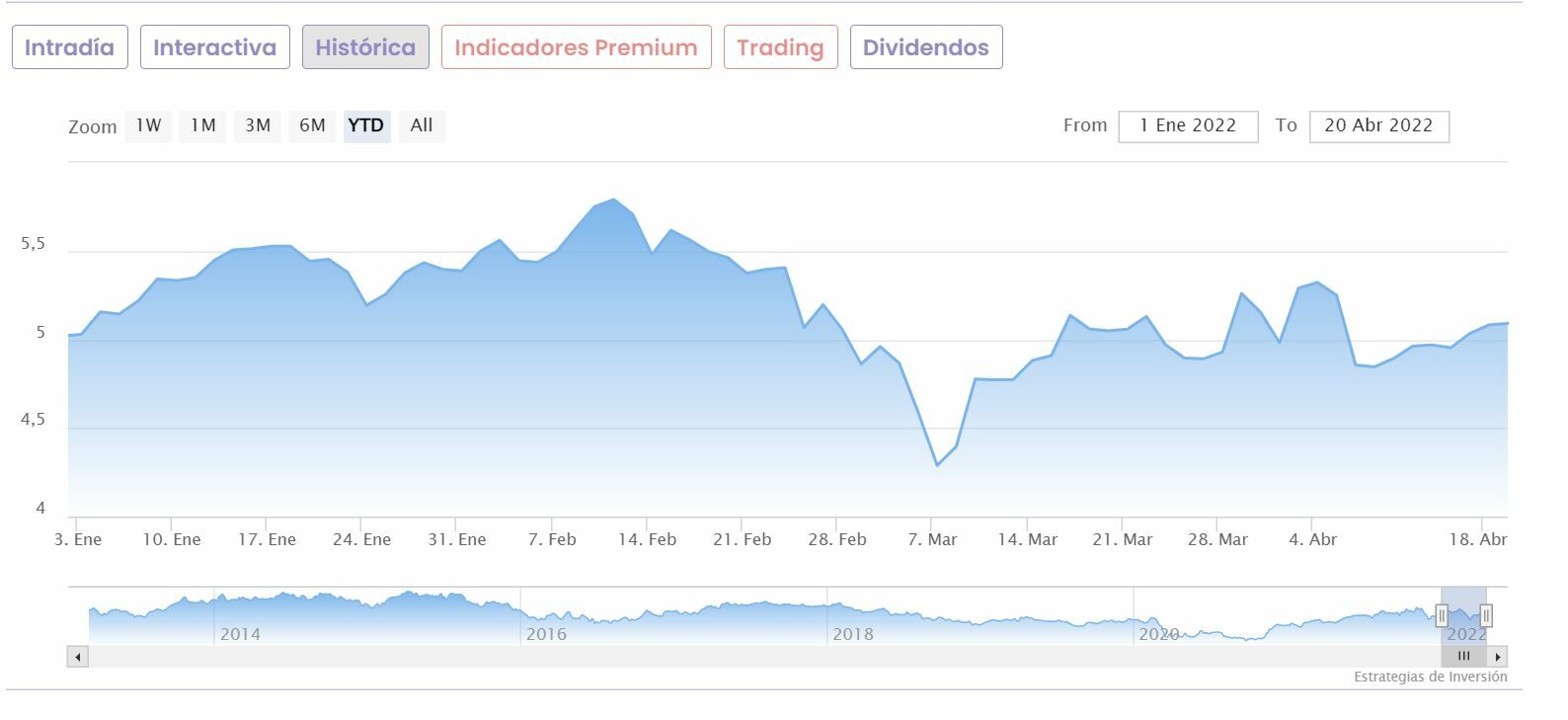This screenshot has height=720, width=1568.
Task: Click the left range handle in navigator
Action: click(x=1442, y=616)
